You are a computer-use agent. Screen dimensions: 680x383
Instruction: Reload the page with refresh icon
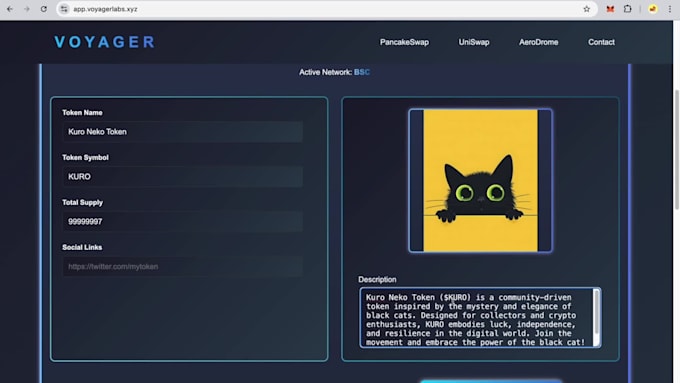[x=43, y=9]
